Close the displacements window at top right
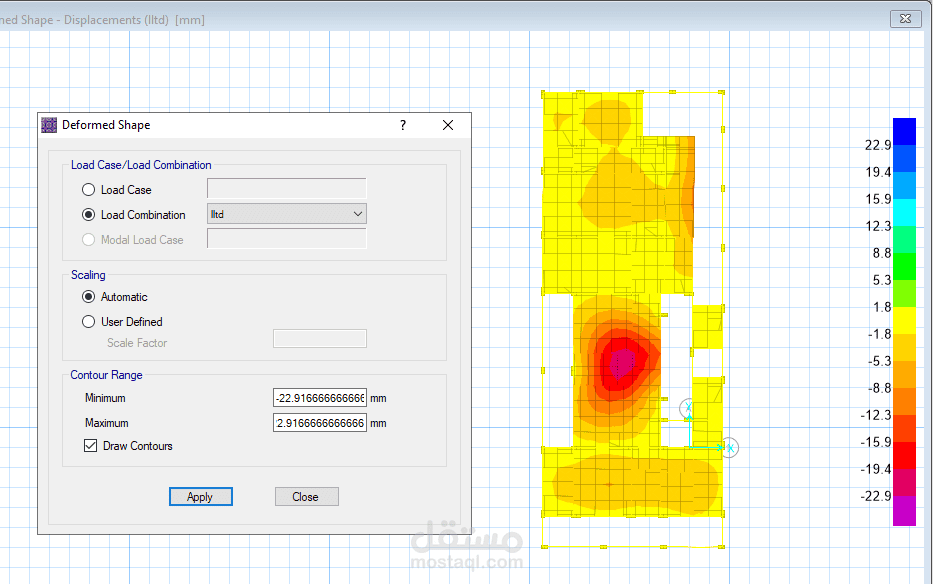 [905, 18]
